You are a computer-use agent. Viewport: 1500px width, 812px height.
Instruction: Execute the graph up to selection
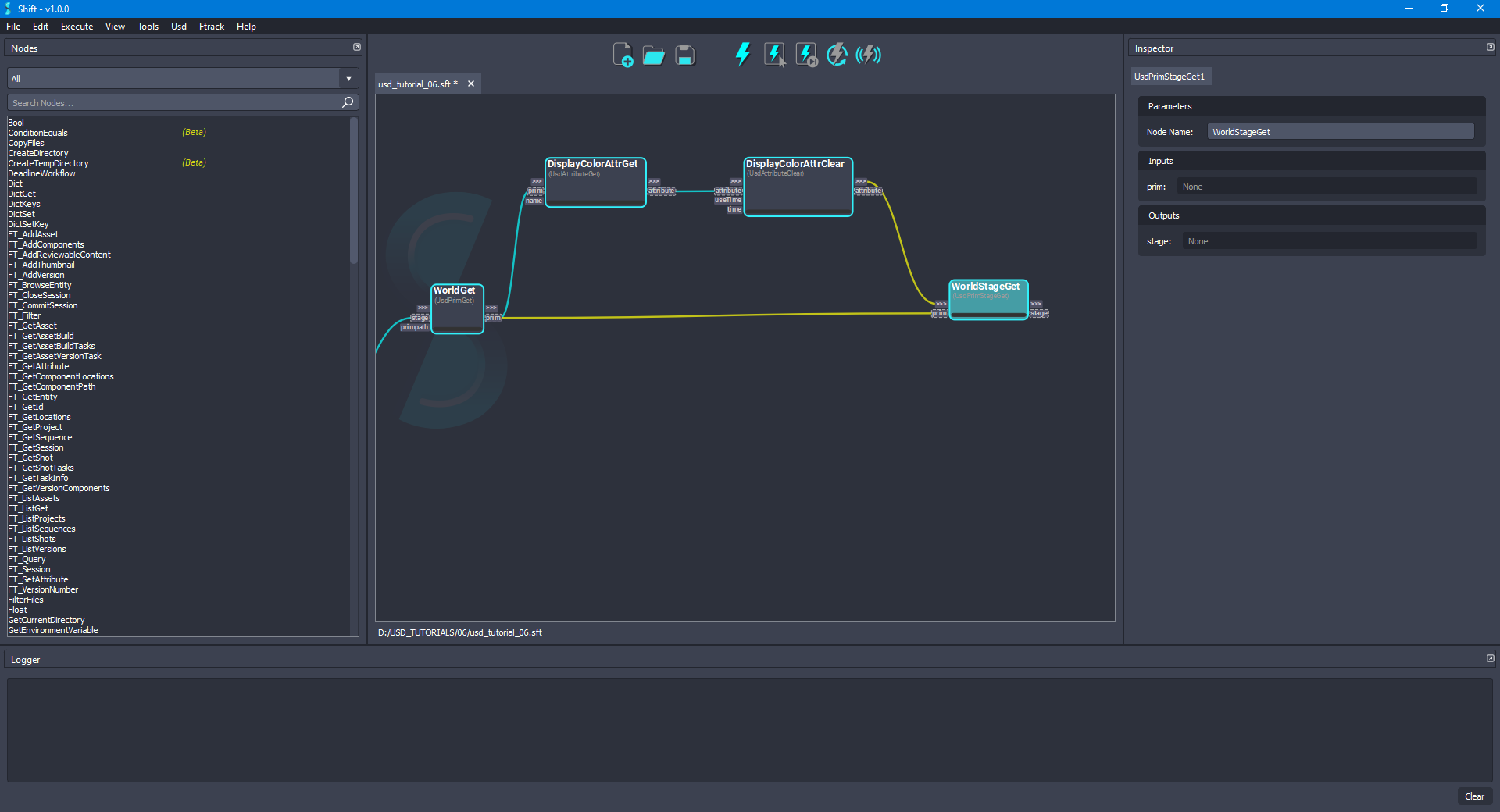pos(805,55)
